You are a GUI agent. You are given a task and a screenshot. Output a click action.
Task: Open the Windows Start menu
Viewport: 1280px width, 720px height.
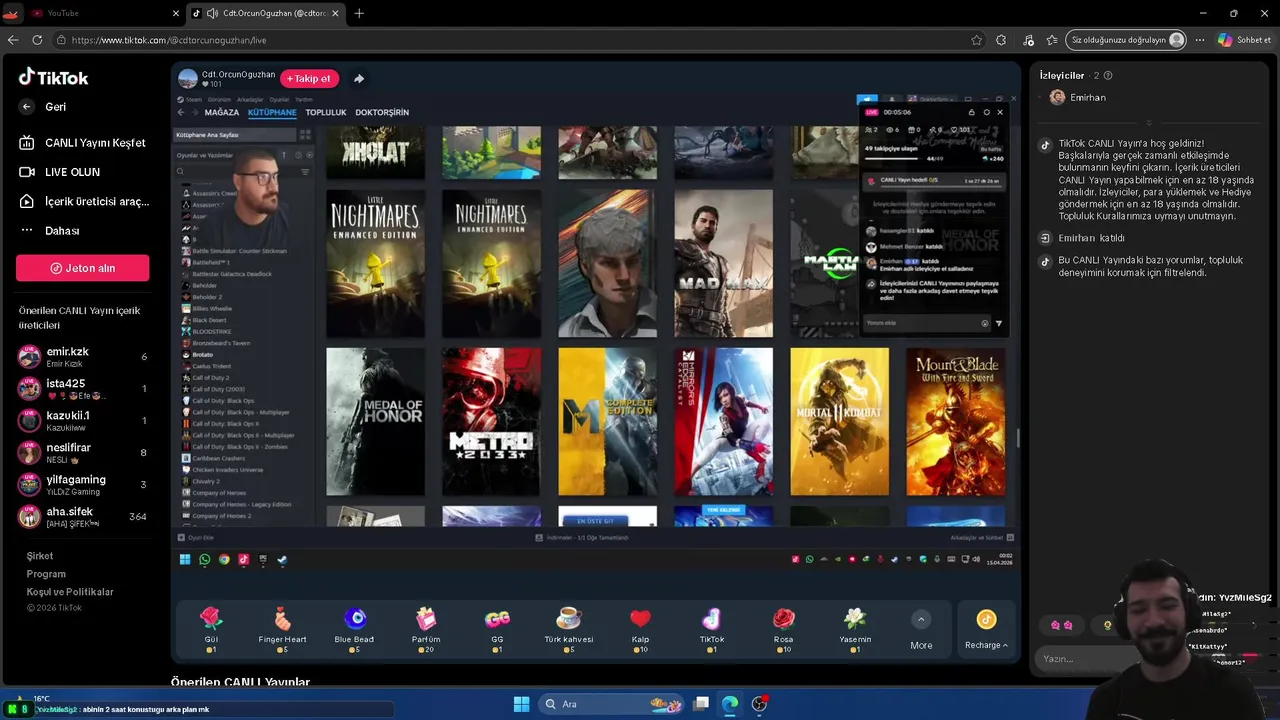[521, 704]
